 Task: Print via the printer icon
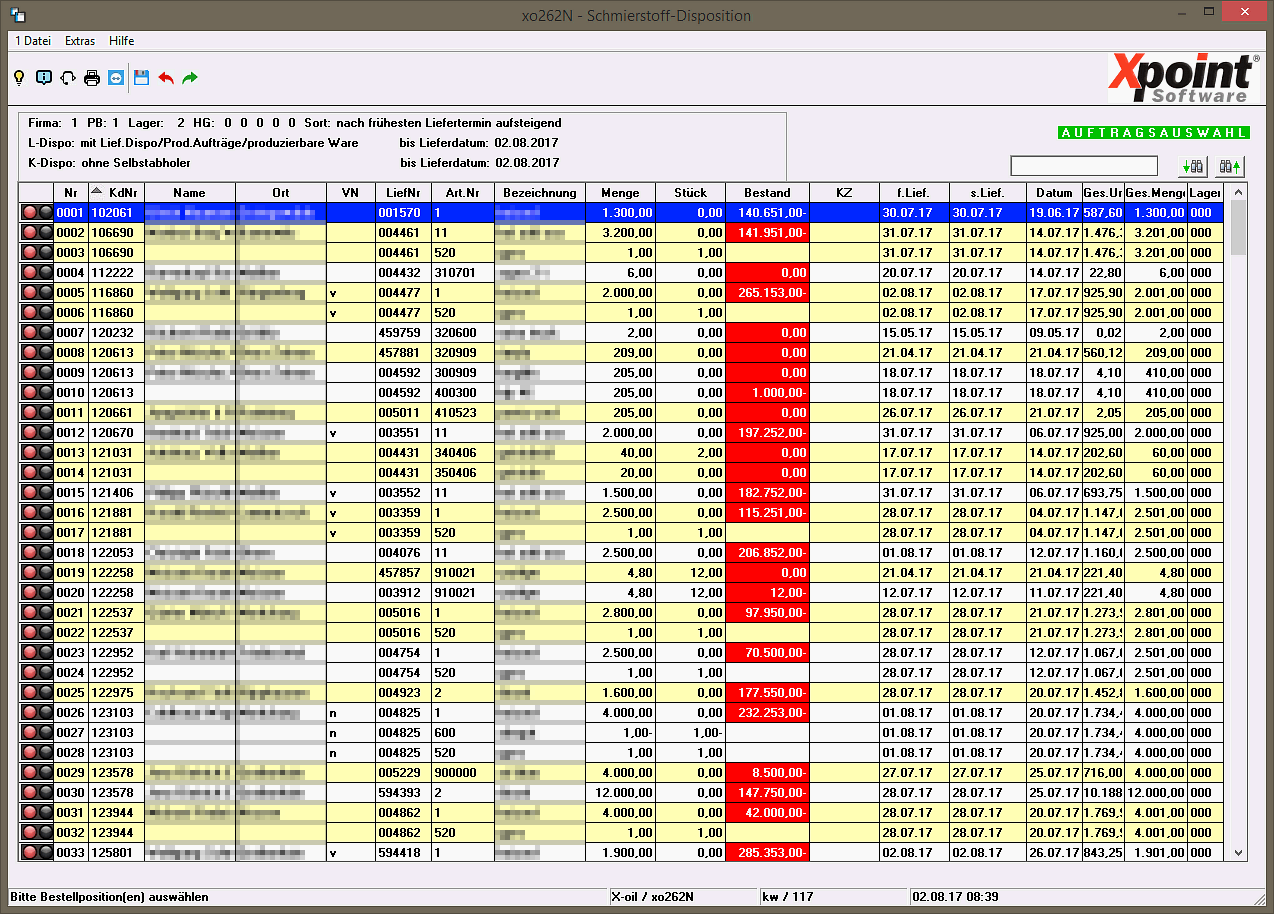pyautogui.click(x=92, y=77)
